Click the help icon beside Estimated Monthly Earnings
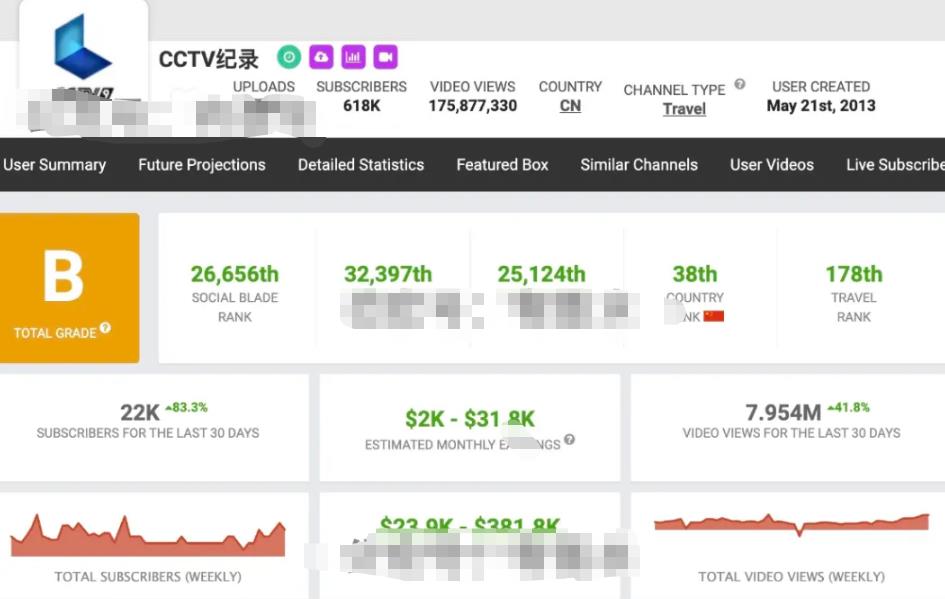The height and width of the screenshot is (599, 945). click(569, 440)
